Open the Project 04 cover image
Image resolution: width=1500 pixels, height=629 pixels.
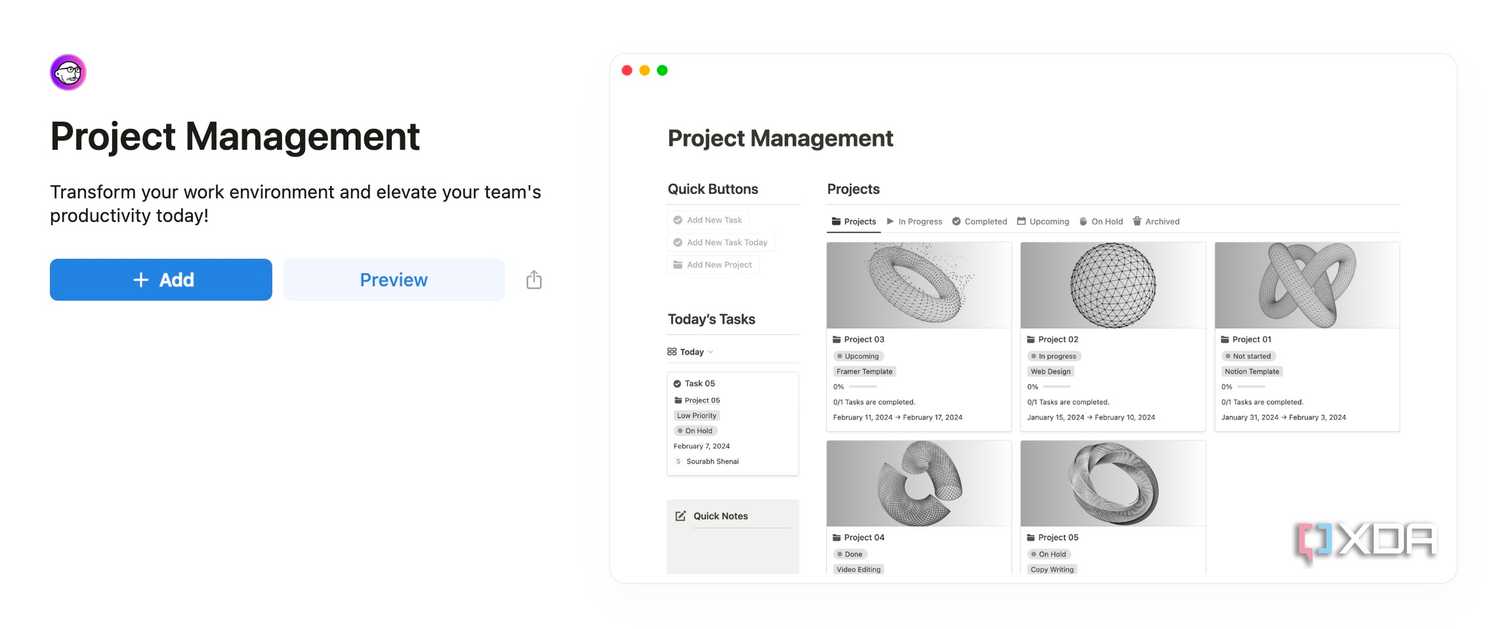tap(919, 484)
